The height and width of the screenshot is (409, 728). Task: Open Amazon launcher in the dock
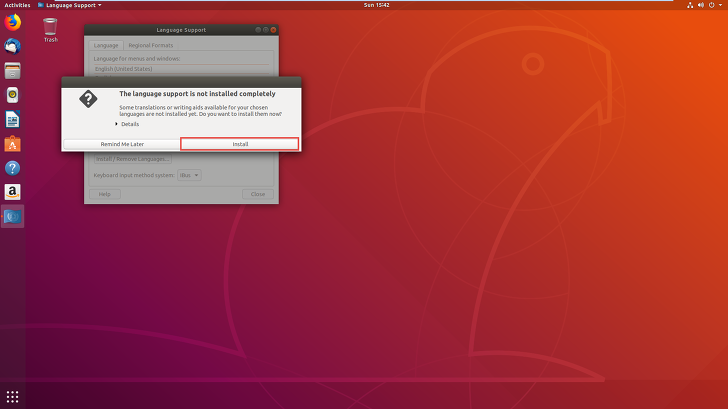tap(13, 192)
